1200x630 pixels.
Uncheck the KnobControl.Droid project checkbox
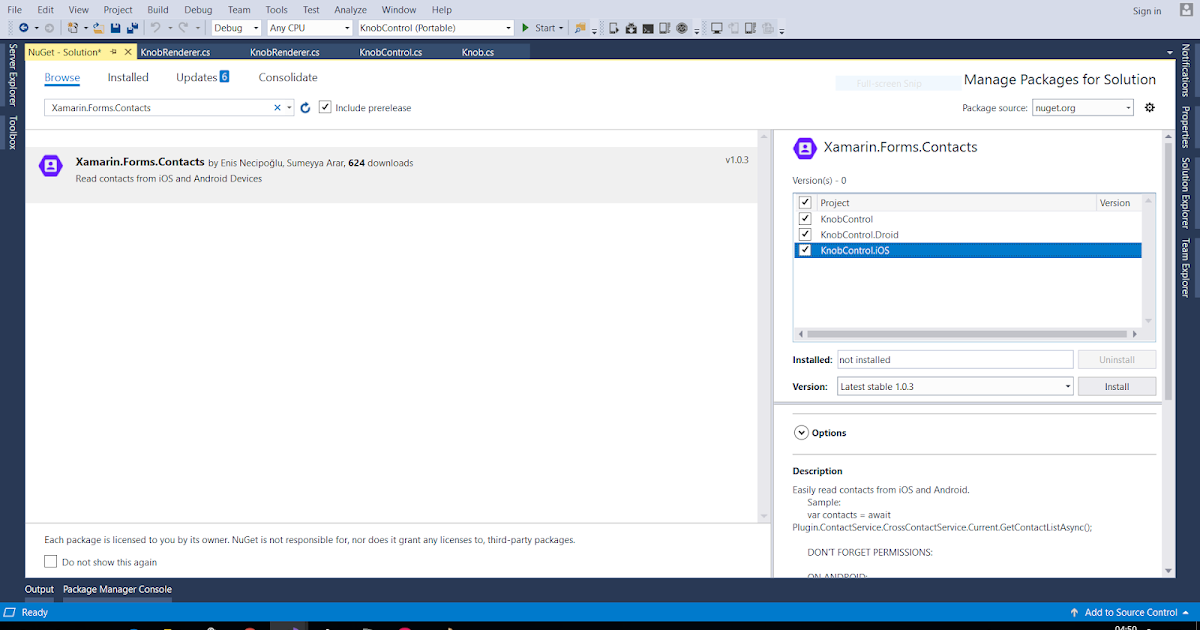(805, 234)
